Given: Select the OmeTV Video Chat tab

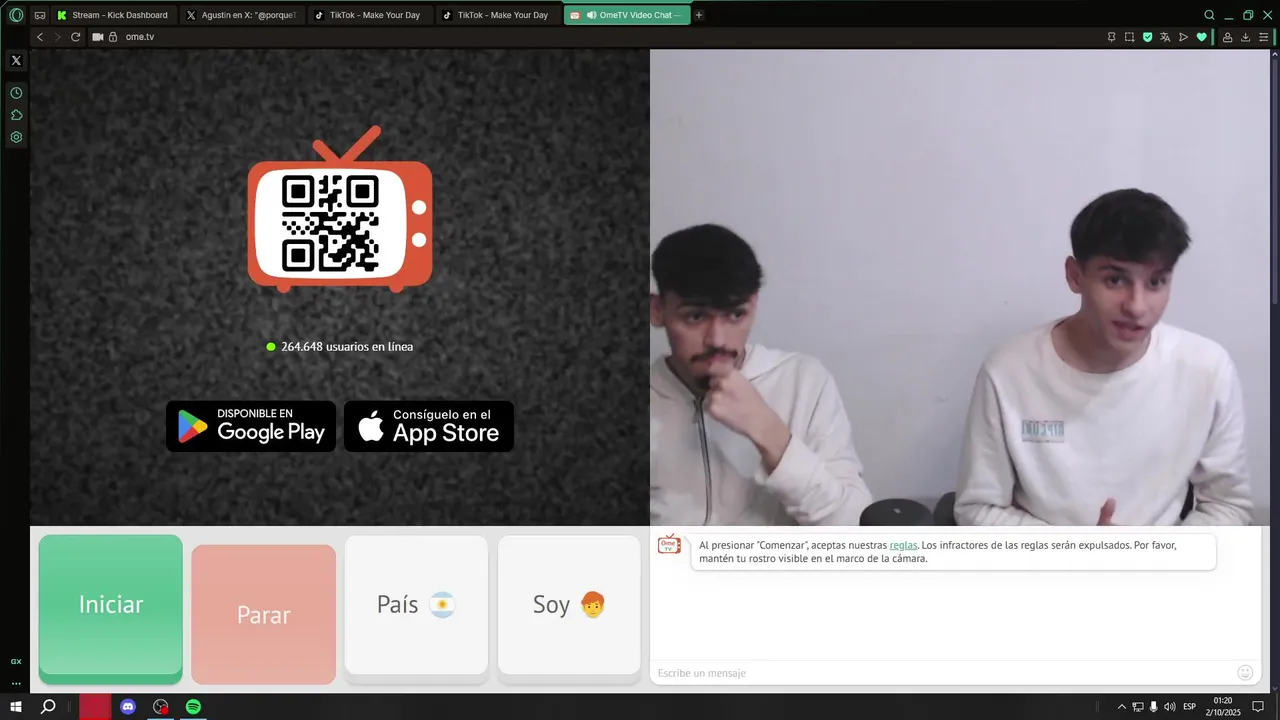Looking at the screenshot, I should point(627,15).
